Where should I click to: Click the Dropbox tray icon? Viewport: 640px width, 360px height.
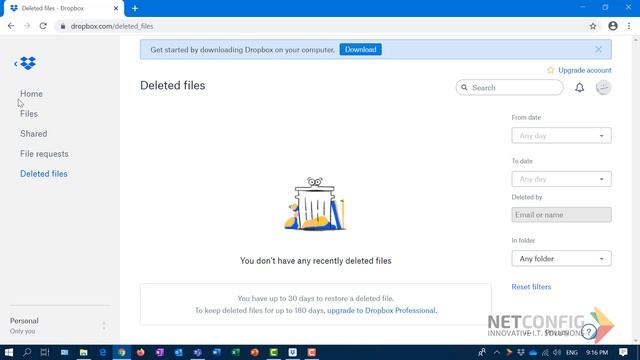(x=521, y=352)
